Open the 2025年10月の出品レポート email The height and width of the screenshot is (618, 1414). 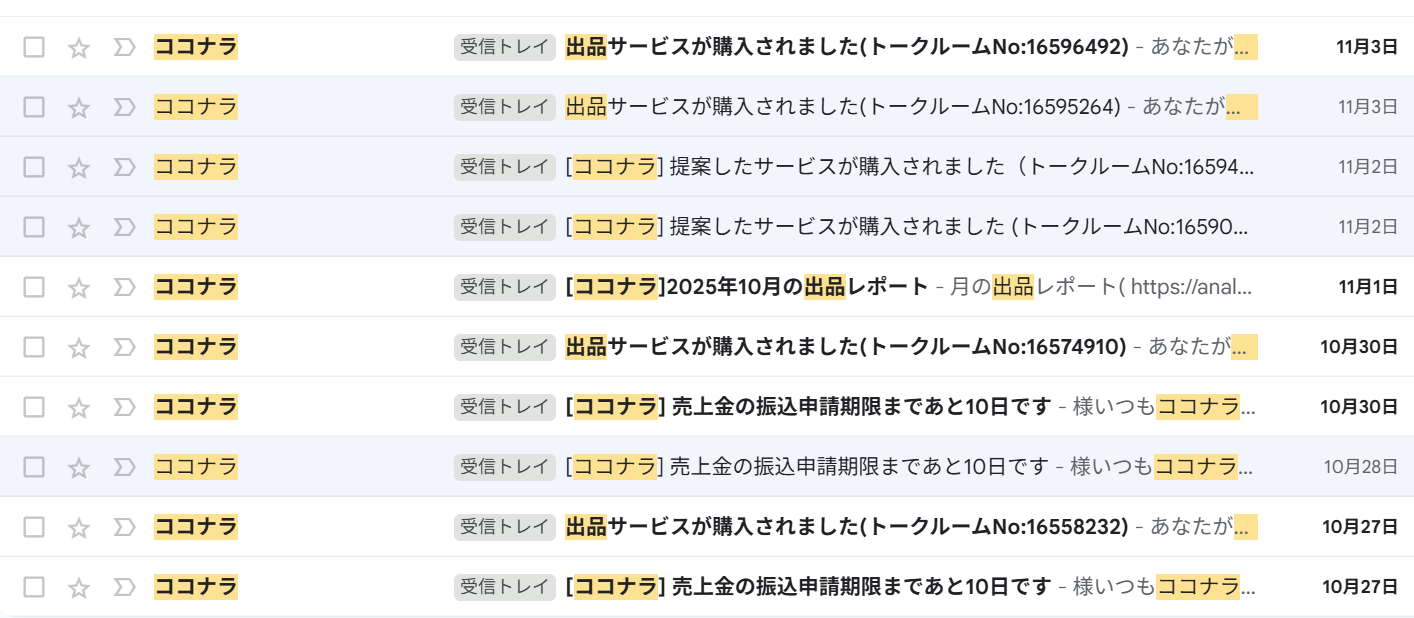747,287
